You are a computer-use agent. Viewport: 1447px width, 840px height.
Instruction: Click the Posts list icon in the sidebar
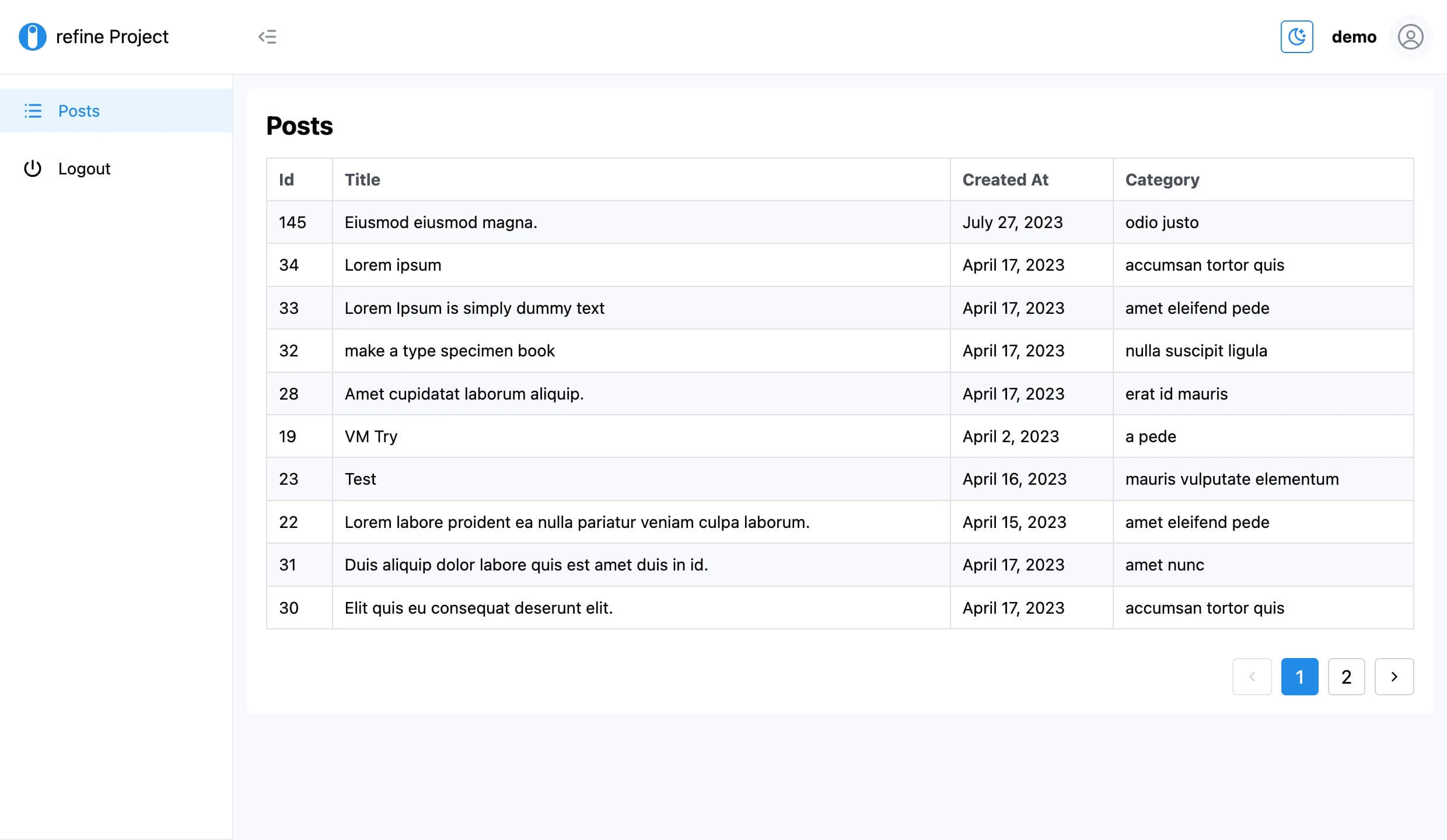33,111
